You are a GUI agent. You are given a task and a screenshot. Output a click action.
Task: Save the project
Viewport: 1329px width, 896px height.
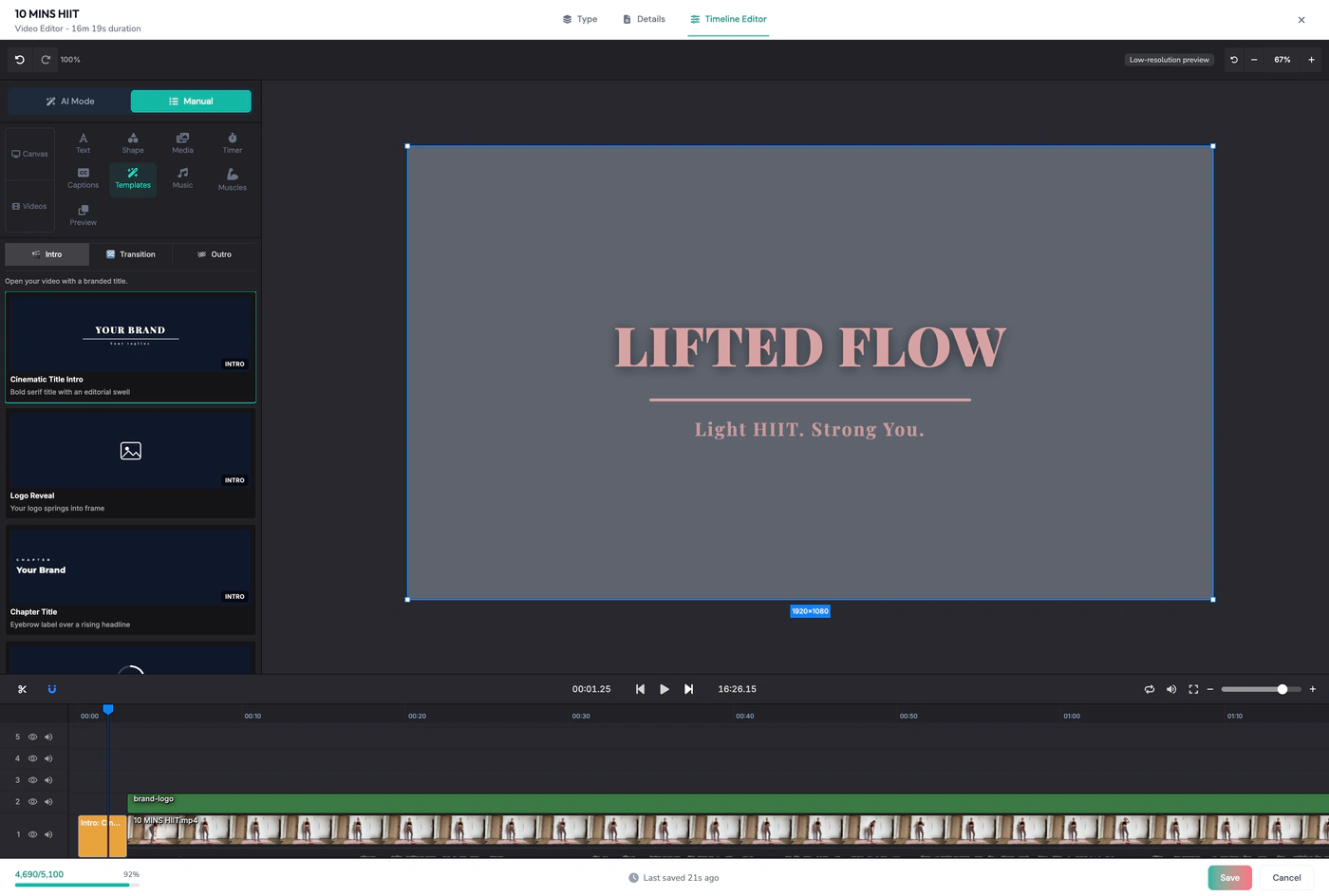1229,878
